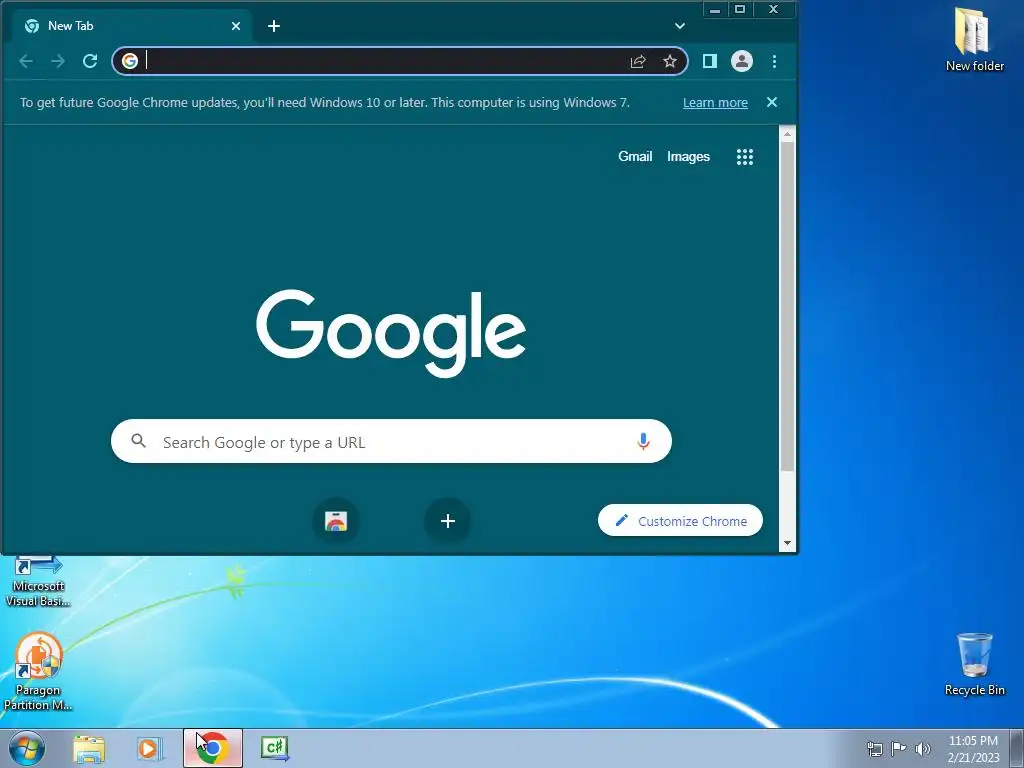Open Gmail link

point(635,156)
